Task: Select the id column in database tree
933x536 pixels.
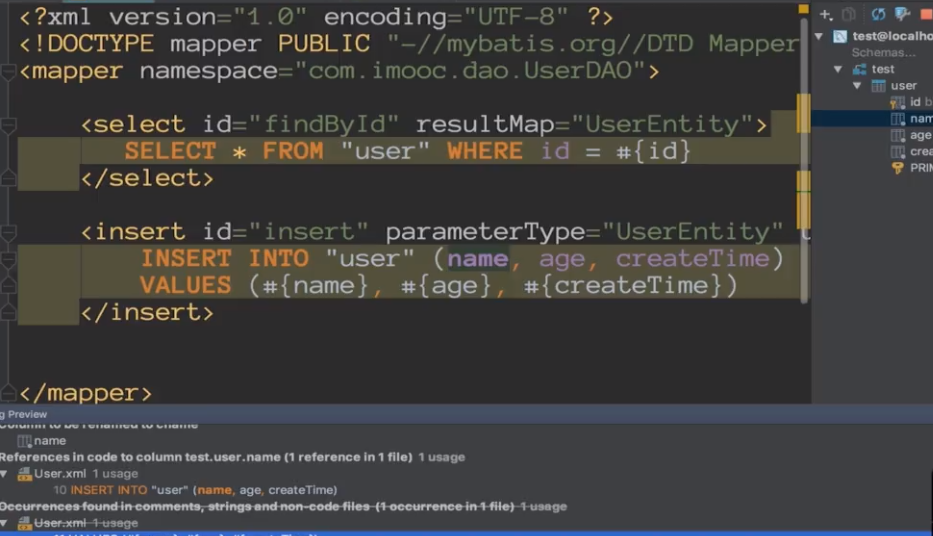Action: click(x=916, y=102)
